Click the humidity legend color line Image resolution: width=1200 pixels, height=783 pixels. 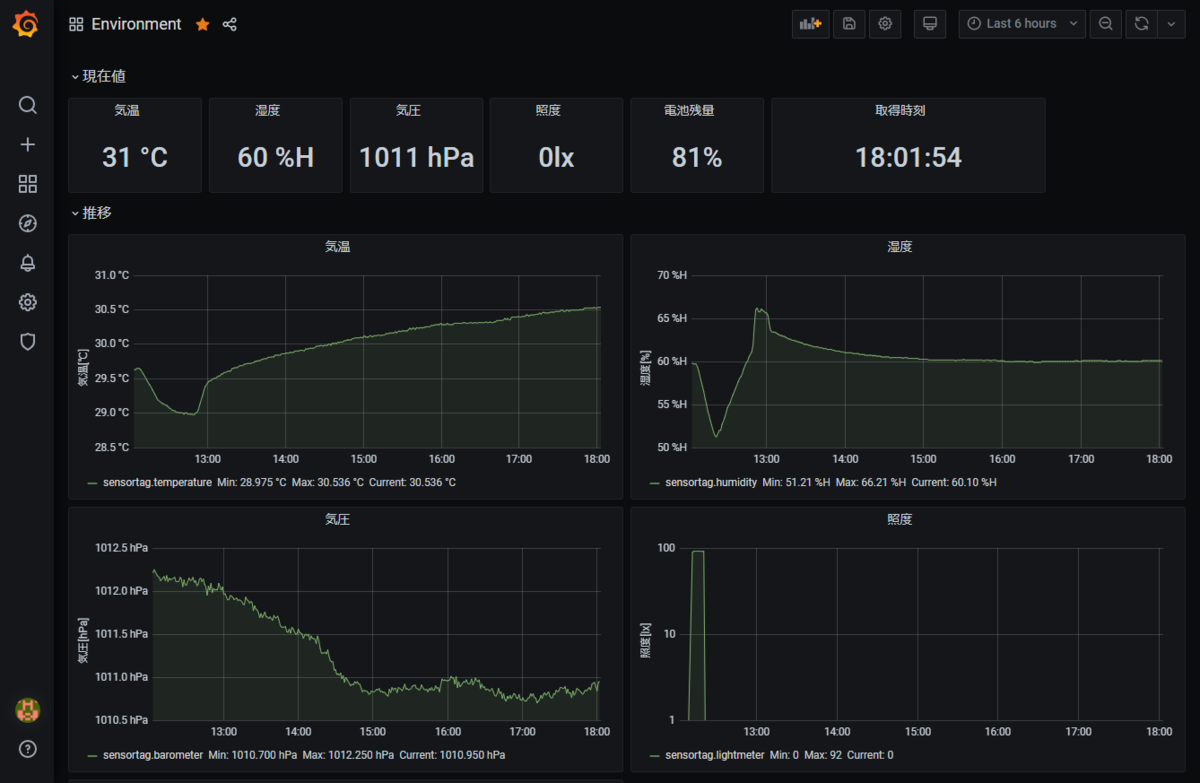tap(655, 483)
